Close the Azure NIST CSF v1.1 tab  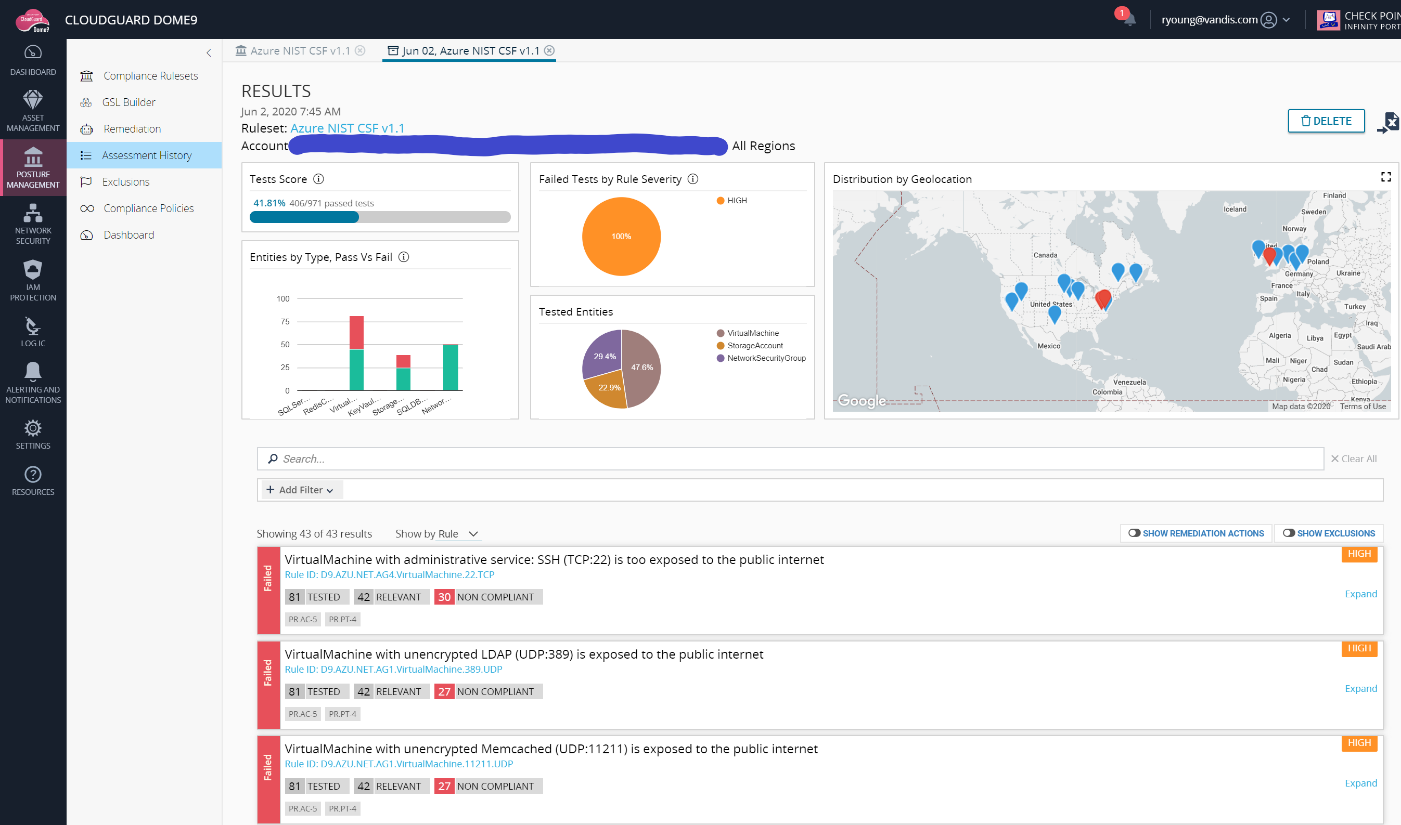coord(361,50)
